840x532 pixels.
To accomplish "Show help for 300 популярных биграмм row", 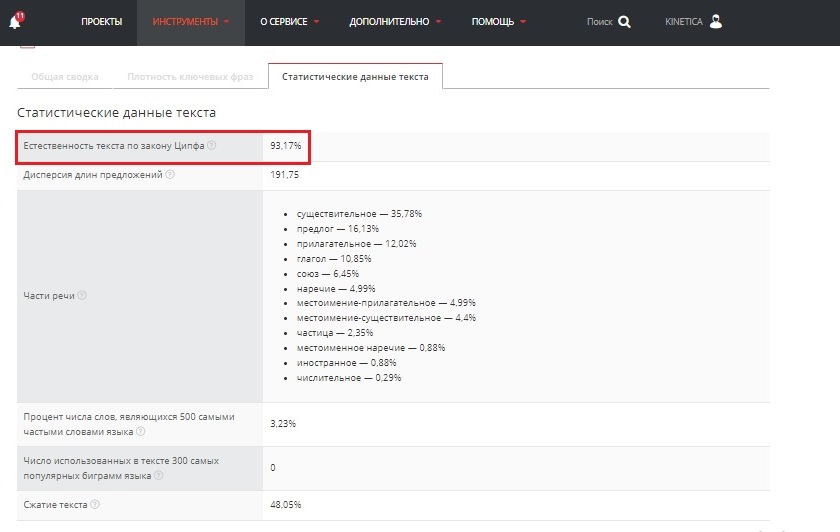I will [x=157, y=476].
